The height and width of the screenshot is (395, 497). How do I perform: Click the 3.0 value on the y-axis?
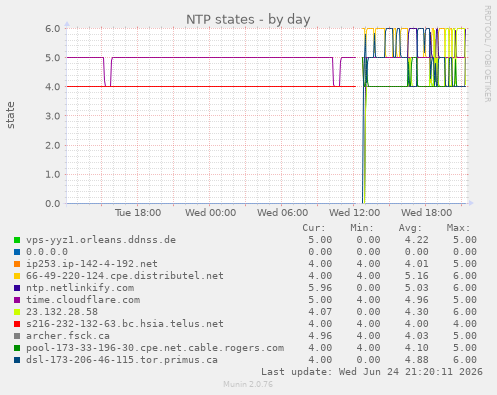click(x=53, y=116)
